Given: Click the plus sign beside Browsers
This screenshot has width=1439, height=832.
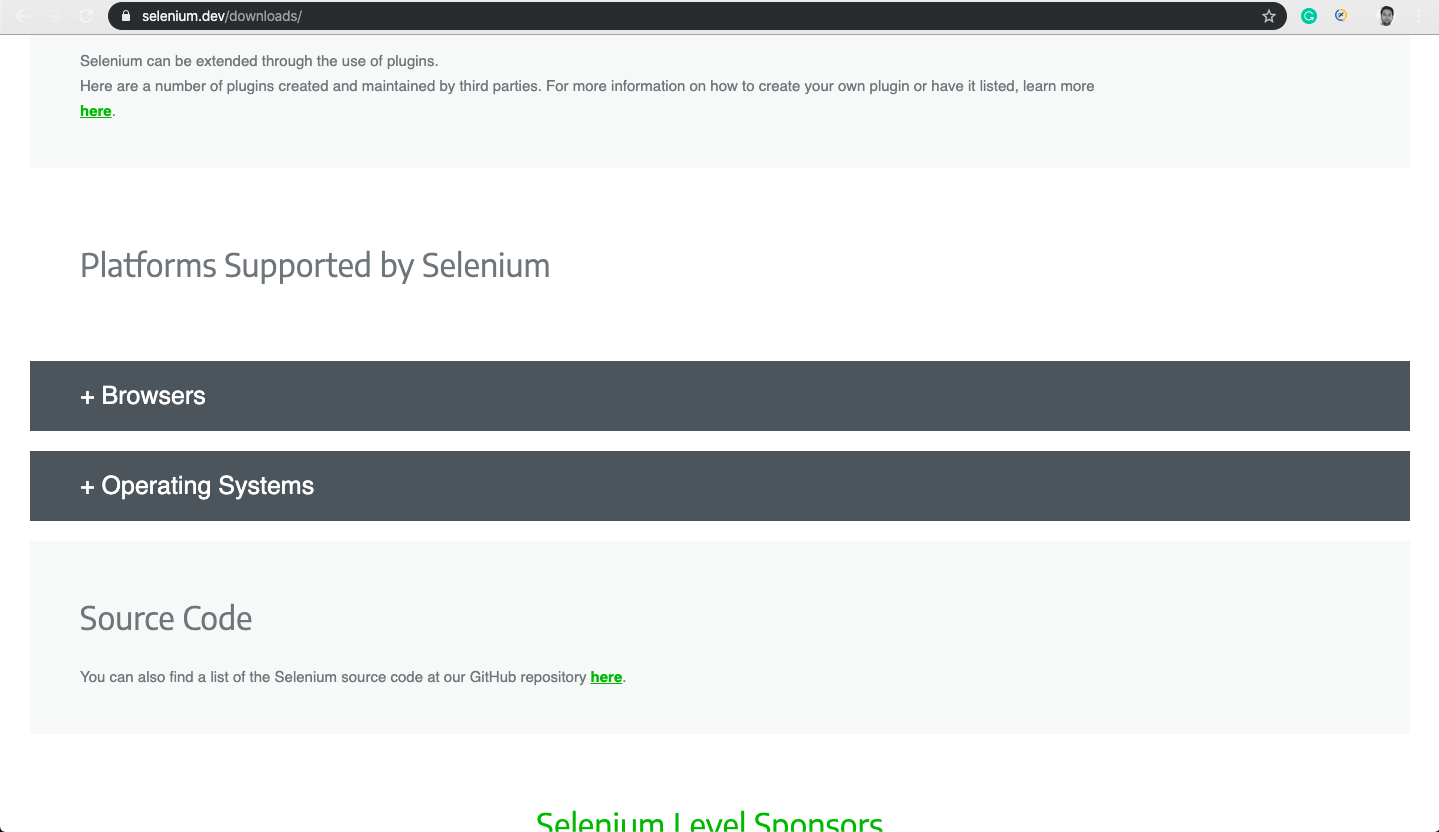Looking at the screenshot, I should point(87,397).
